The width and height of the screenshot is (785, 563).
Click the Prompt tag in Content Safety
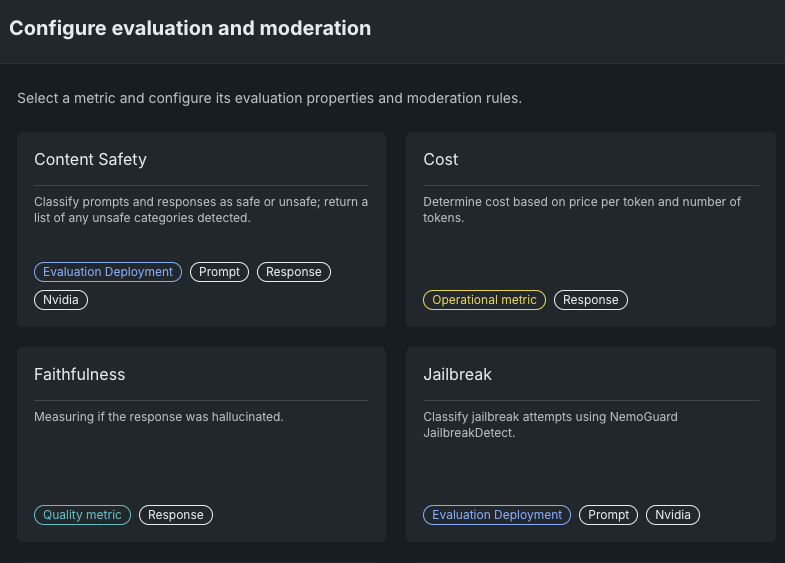219,272
